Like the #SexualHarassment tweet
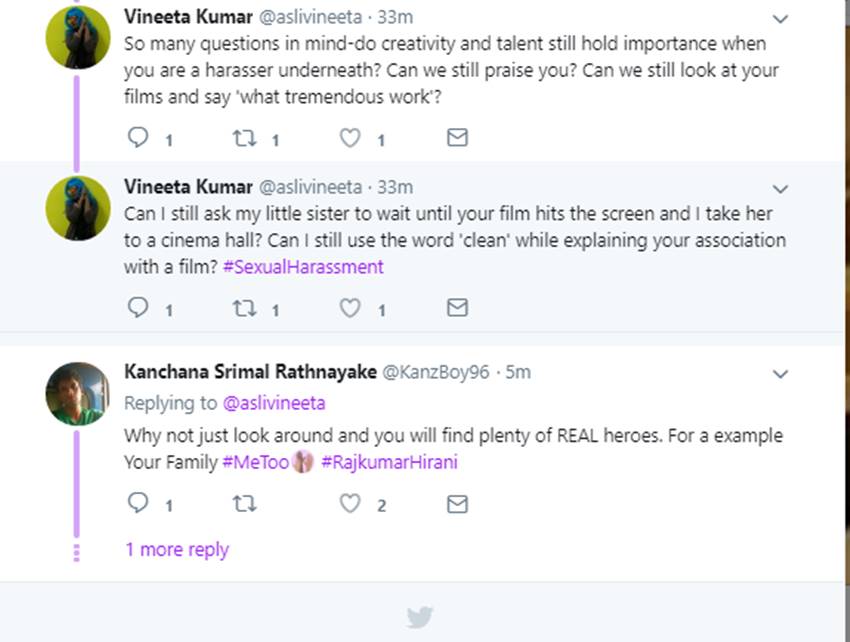This screenshot has width=850, height=642. pyautogui.click(x=350, y=308)
